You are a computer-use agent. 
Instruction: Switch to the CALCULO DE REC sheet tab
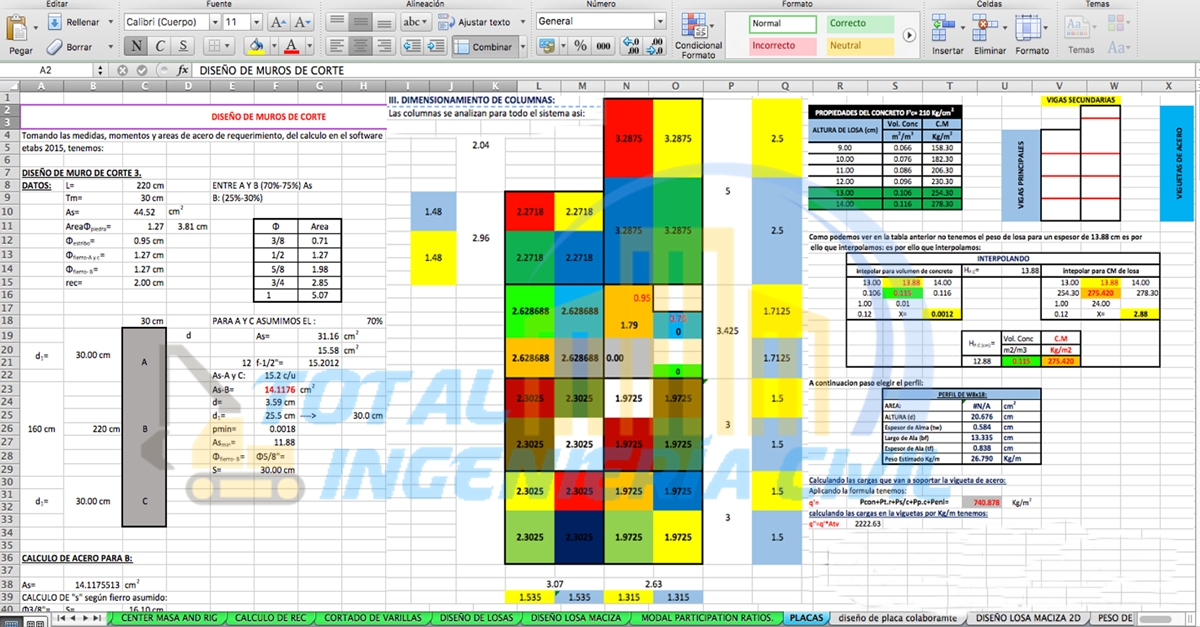click(273, 618)
